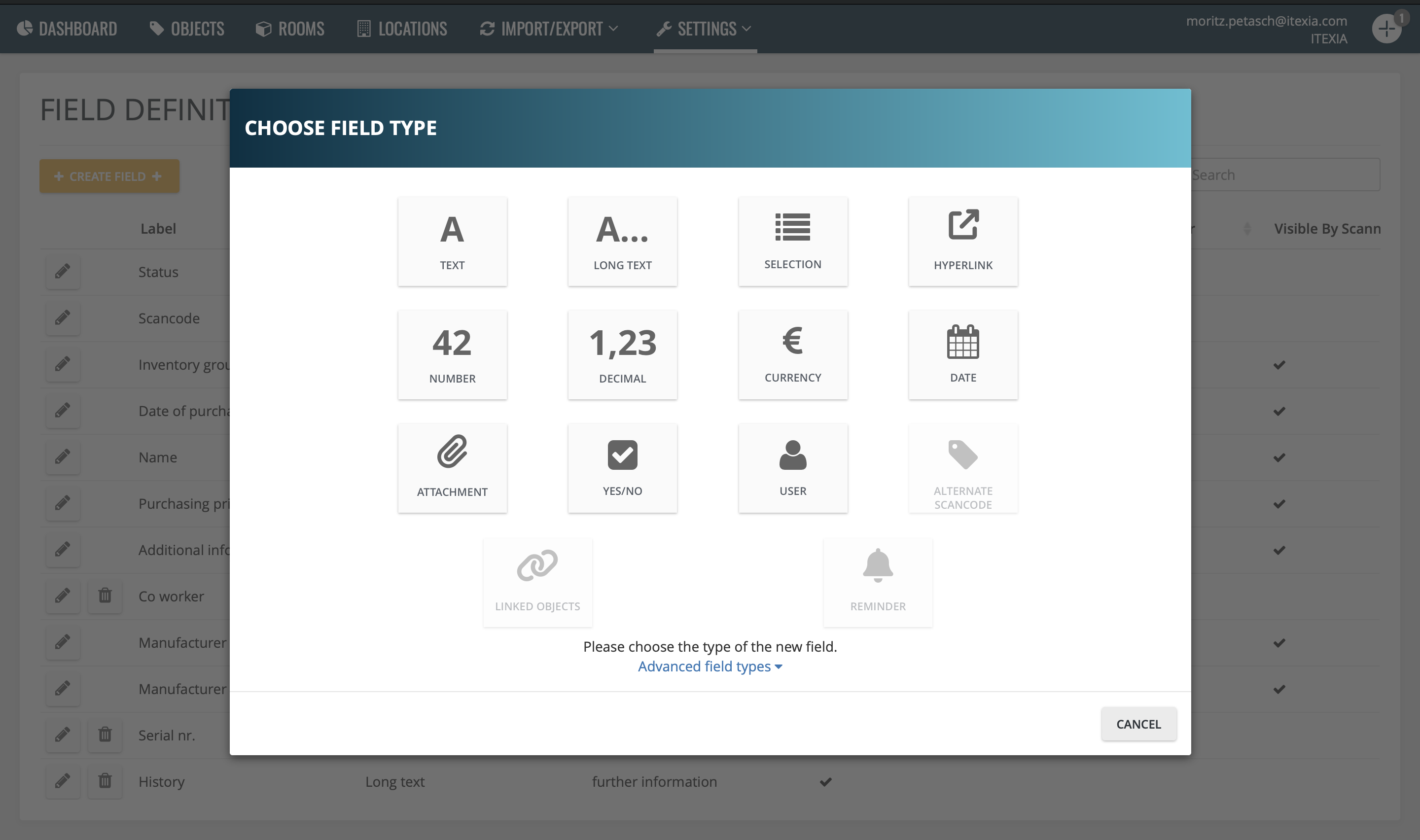Image resolution: width=1420 pixels, height=840 pixels.
Task: Select the Currency euro field type
Action: click(x=792, y=355)
